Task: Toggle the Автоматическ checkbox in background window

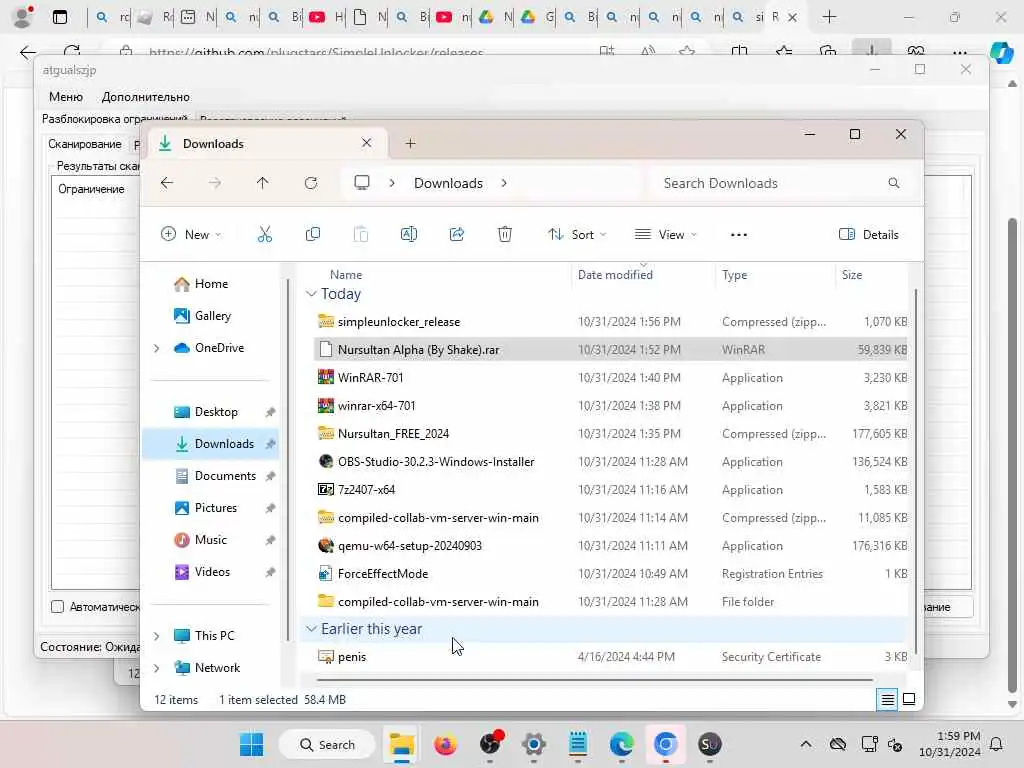Action: click(57, 607)
